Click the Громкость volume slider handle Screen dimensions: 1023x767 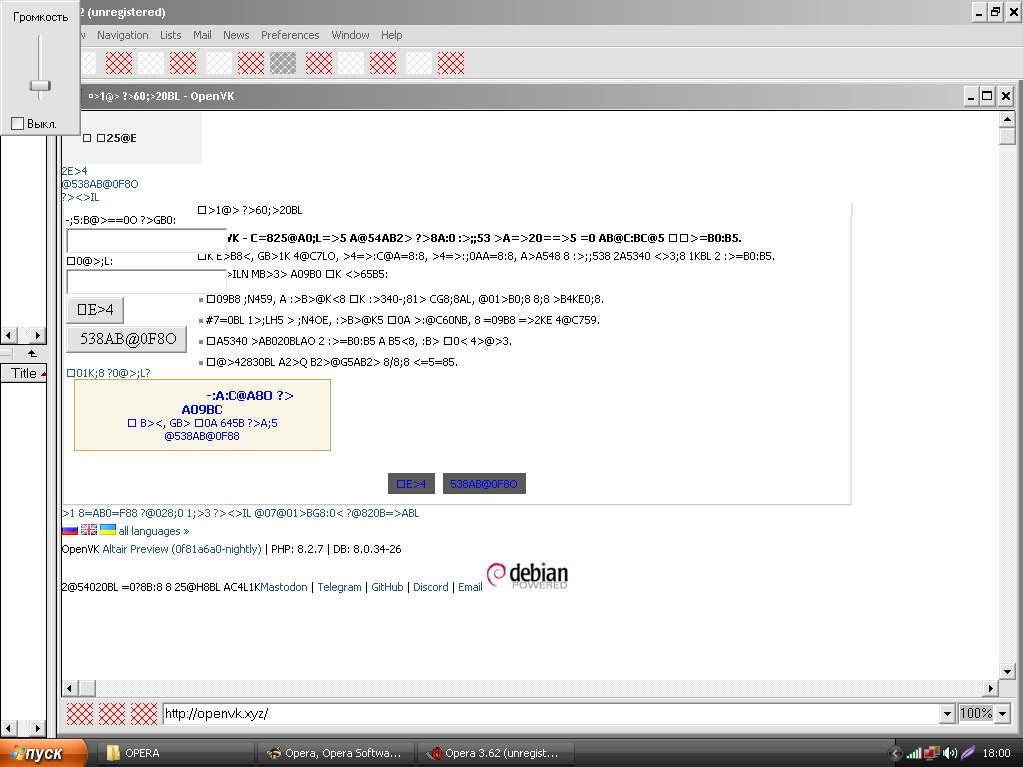click(x=40, y=85)
